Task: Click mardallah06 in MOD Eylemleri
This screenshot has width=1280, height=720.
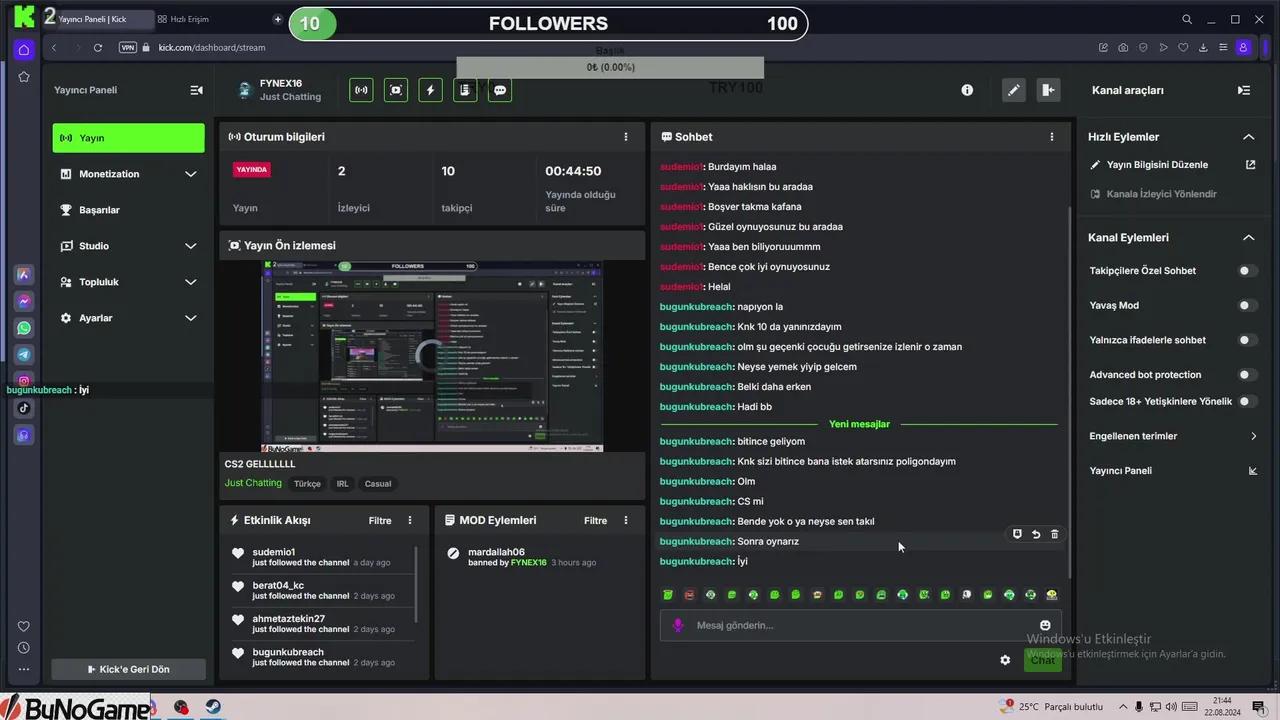Action: tap(496, 552)
